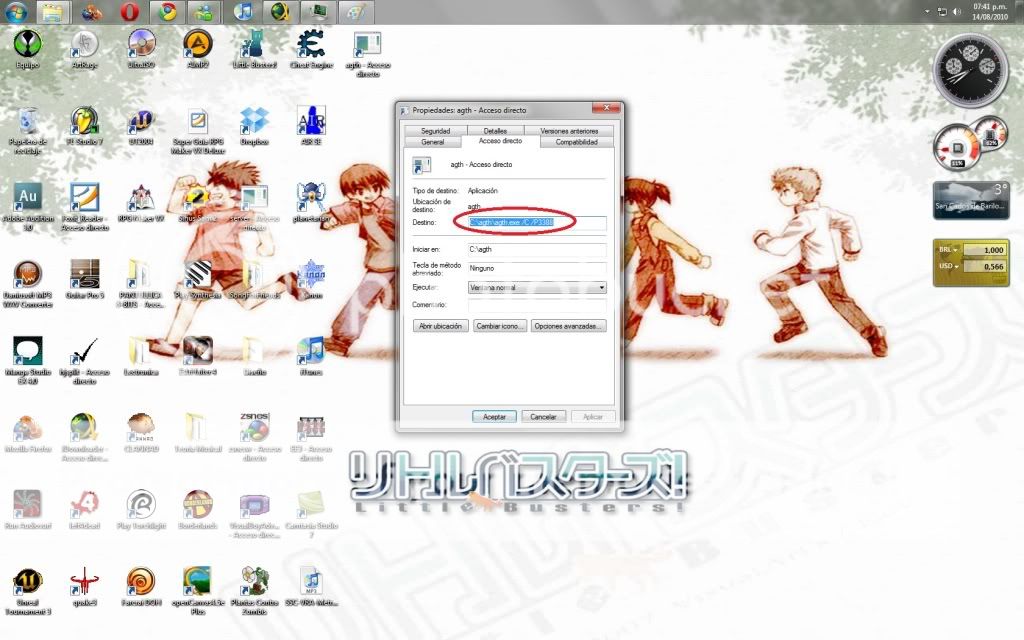Open the Versiones anteriores tab
The image size is (1024, 640).
pos(569,131)
